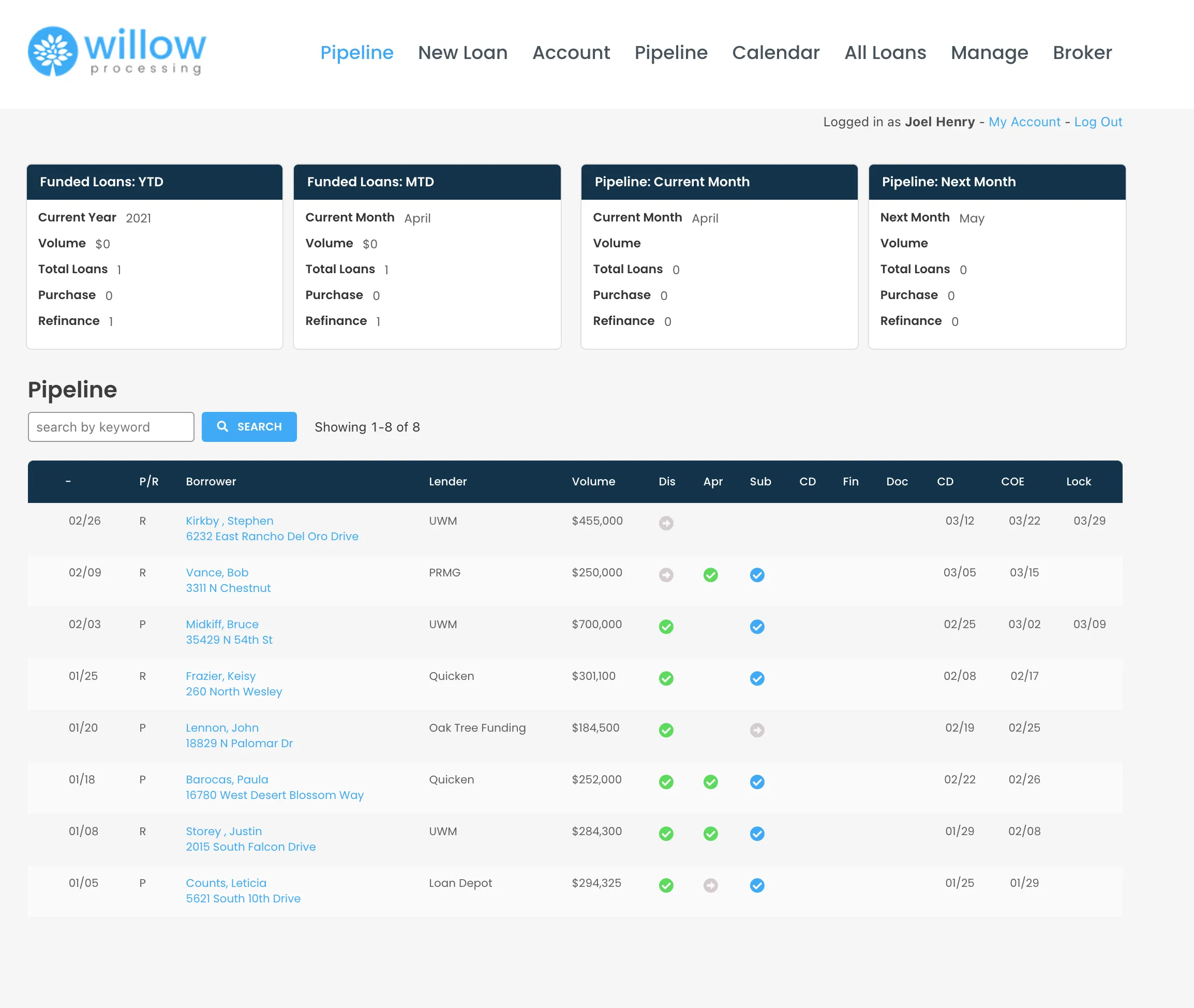Open borrower Midkiff, Bruce link
Viewport: 1194px width, 1008px height.
pos(222,624)
